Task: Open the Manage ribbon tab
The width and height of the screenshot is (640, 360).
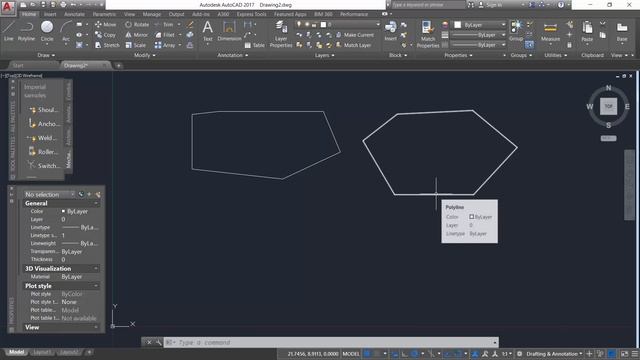Action: click(152, 14)
